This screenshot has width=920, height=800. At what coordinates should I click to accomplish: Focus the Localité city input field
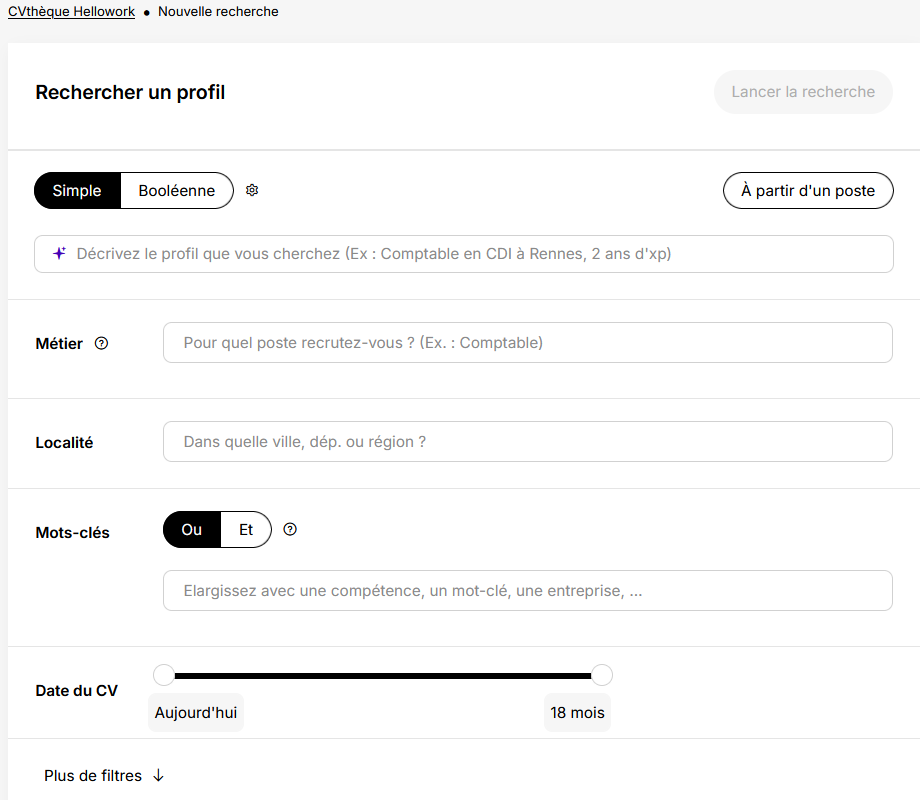(528, 441)
